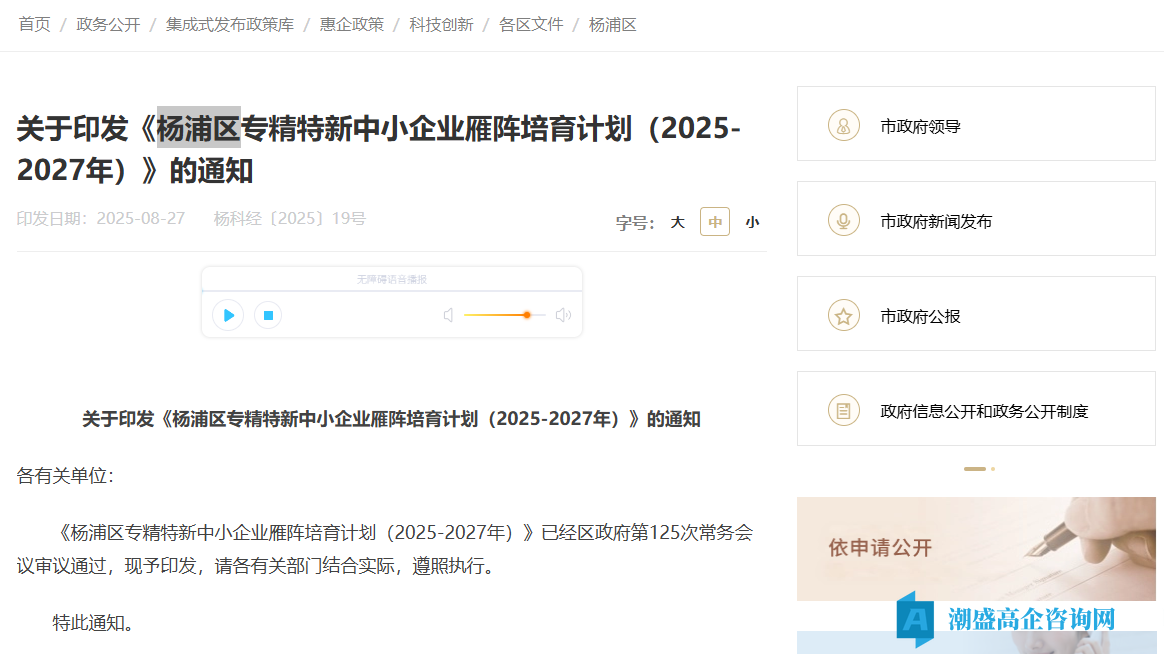Open 科技创新 from the breadcrumb
Image resolution: width=1164 pixels, height=654 pixels.
click(440, 24)
